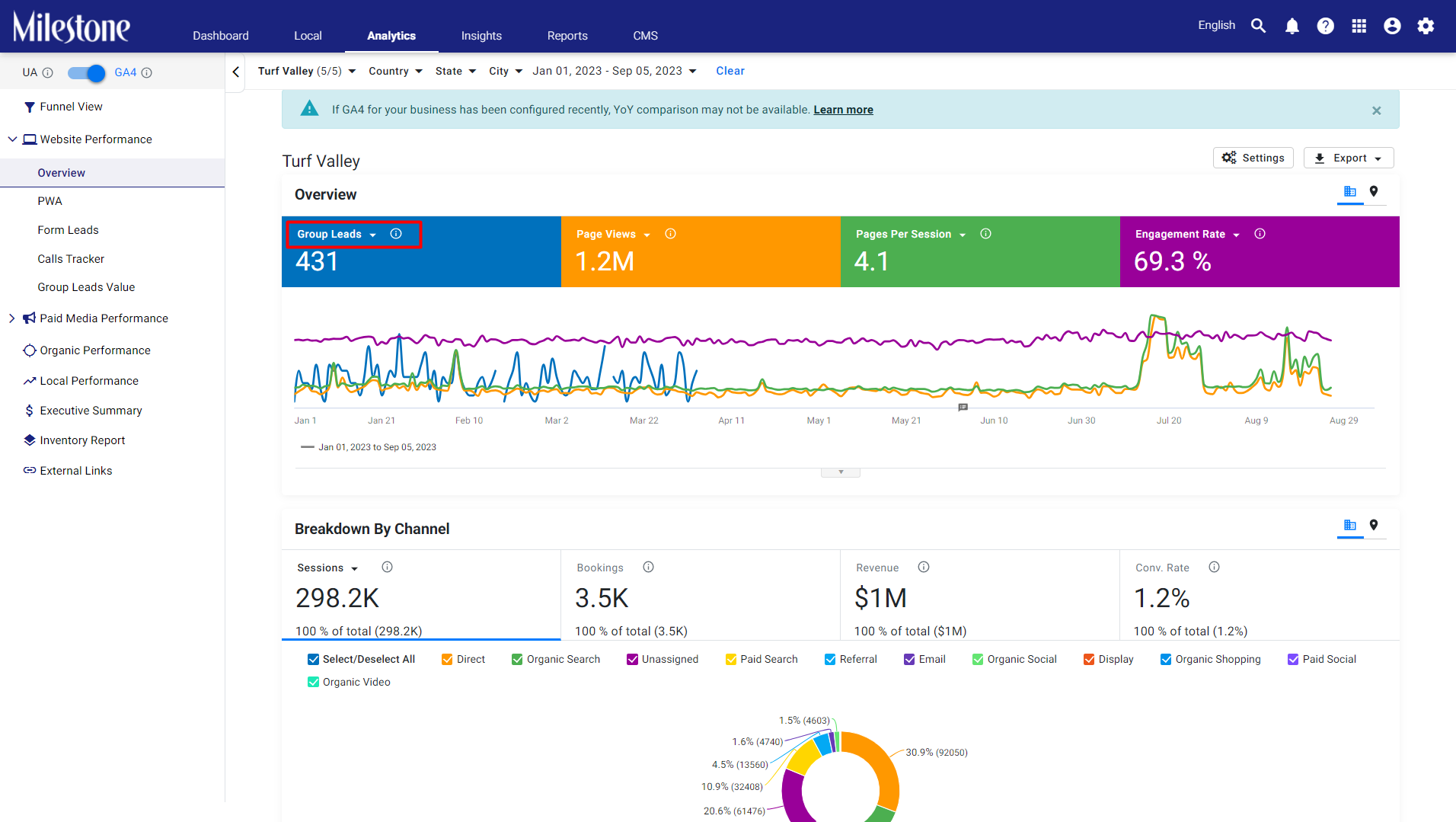The image size is (1456, 822).
Task: Click the help question mark icon
Action: point(1326,26)
